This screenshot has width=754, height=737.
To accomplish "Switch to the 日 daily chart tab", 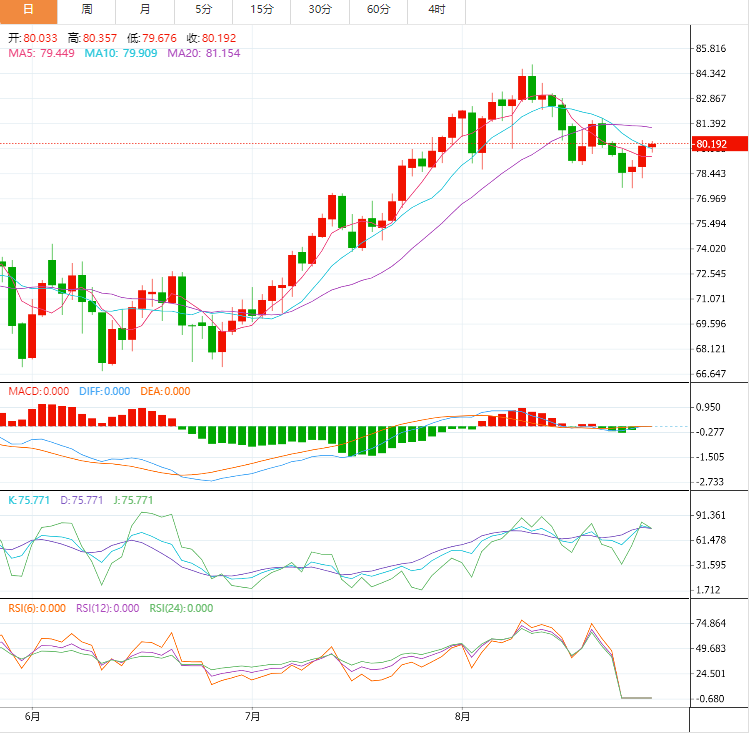I will pyautogui.click(x=28, y=10).
